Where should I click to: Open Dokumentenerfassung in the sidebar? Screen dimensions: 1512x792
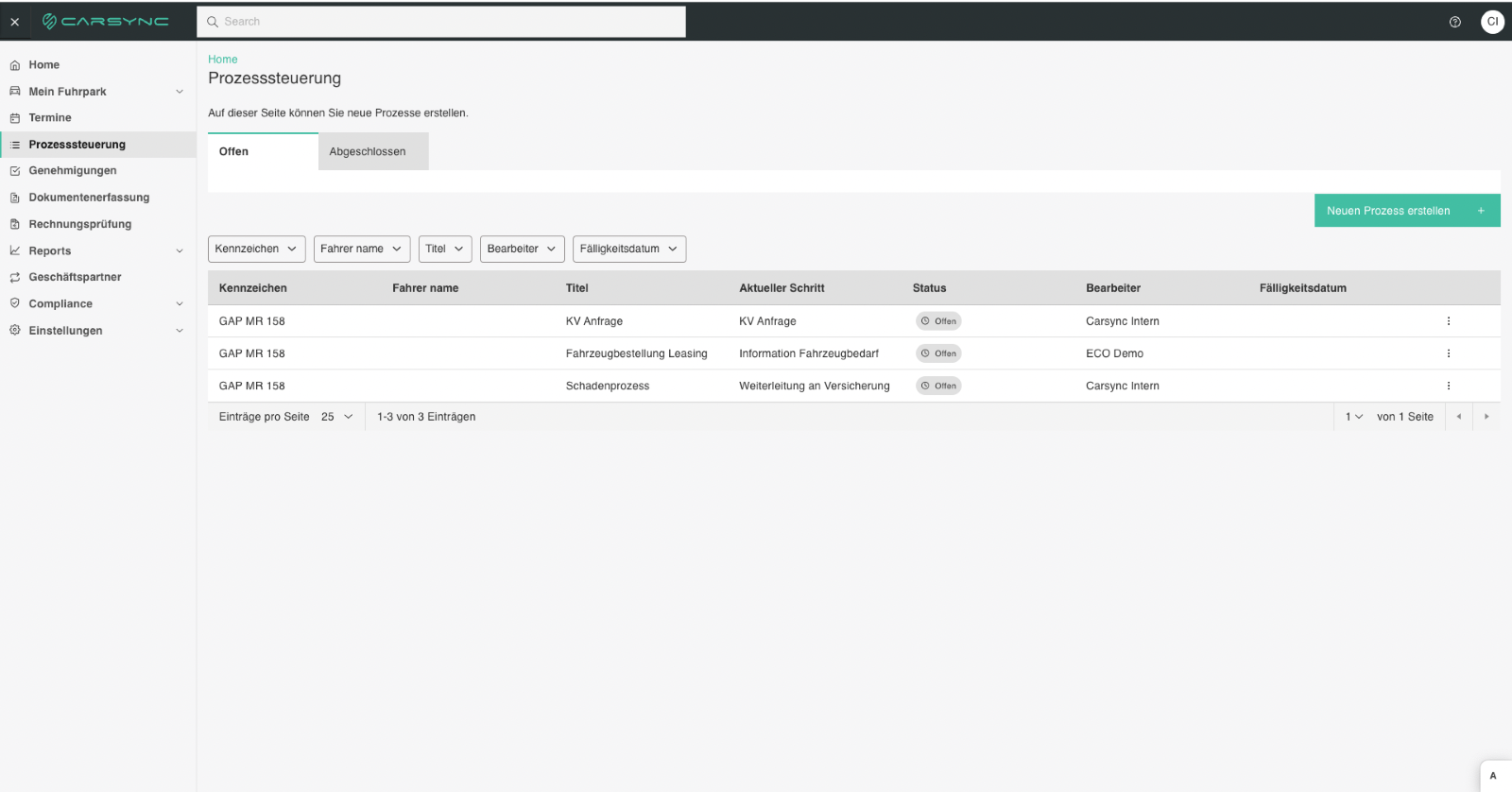point(98,198)
